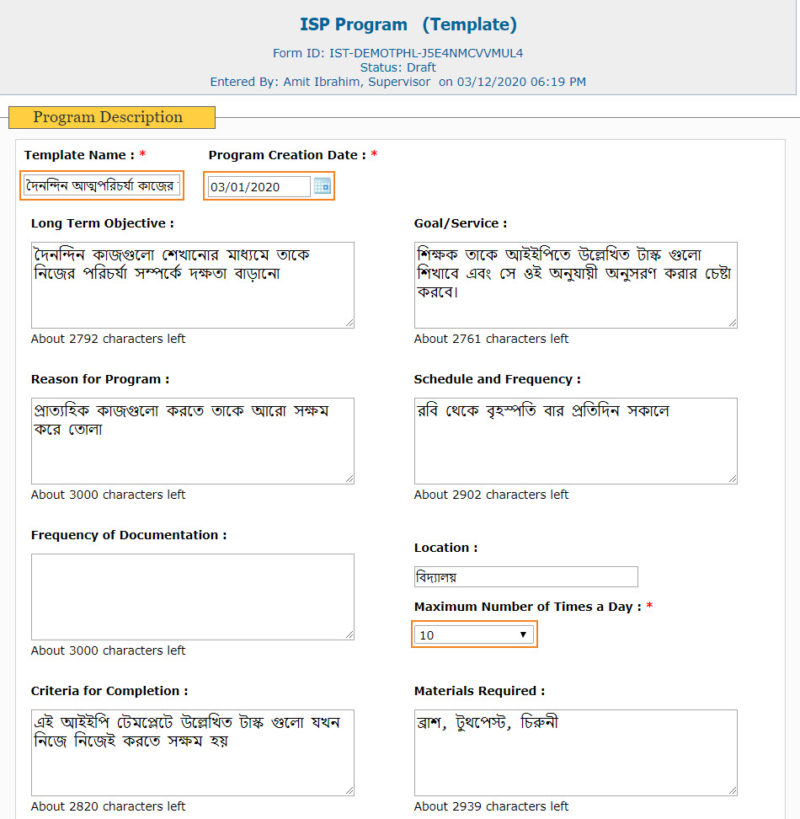Screen dimensions: 800x819
Task: Click the empty Frequency of Documentation textarea
Action: click(192, 597)
